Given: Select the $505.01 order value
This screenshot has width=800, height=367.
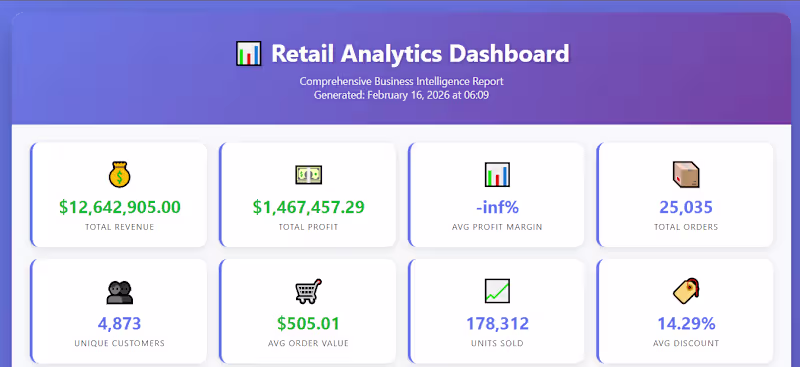Looking at the screenshot, I should click(308, 324).
